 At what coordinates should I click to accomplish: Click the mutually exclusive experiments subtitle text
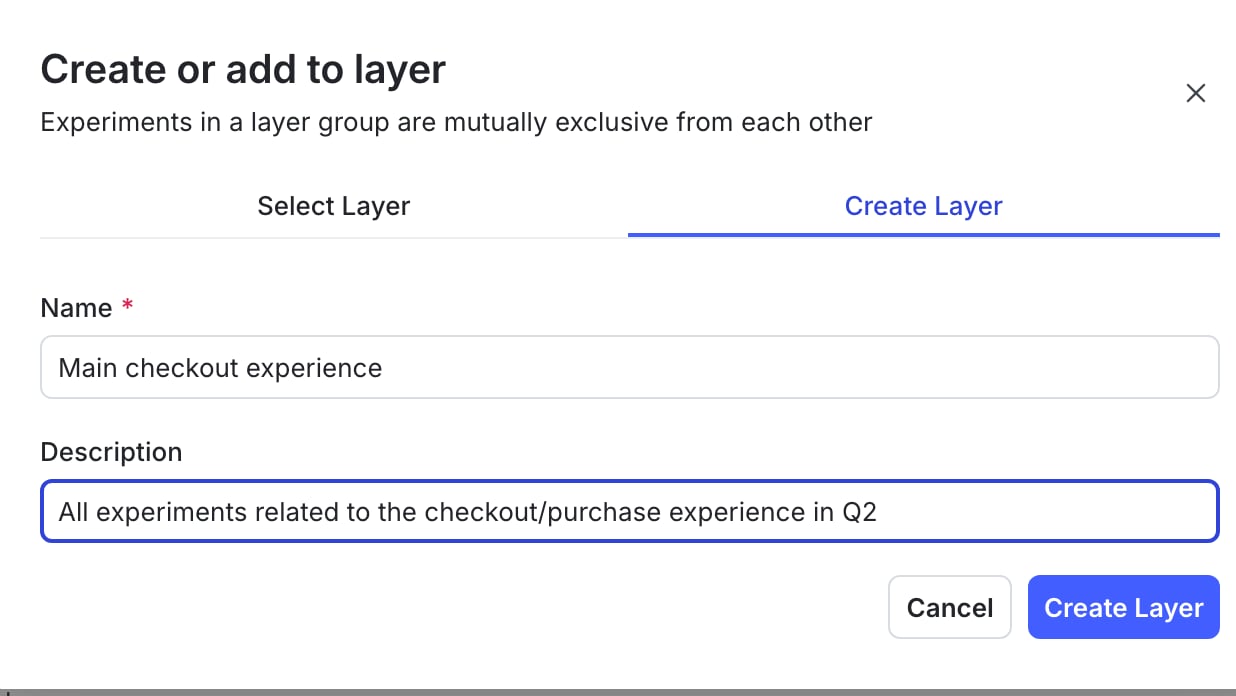[x=456, y=123]
